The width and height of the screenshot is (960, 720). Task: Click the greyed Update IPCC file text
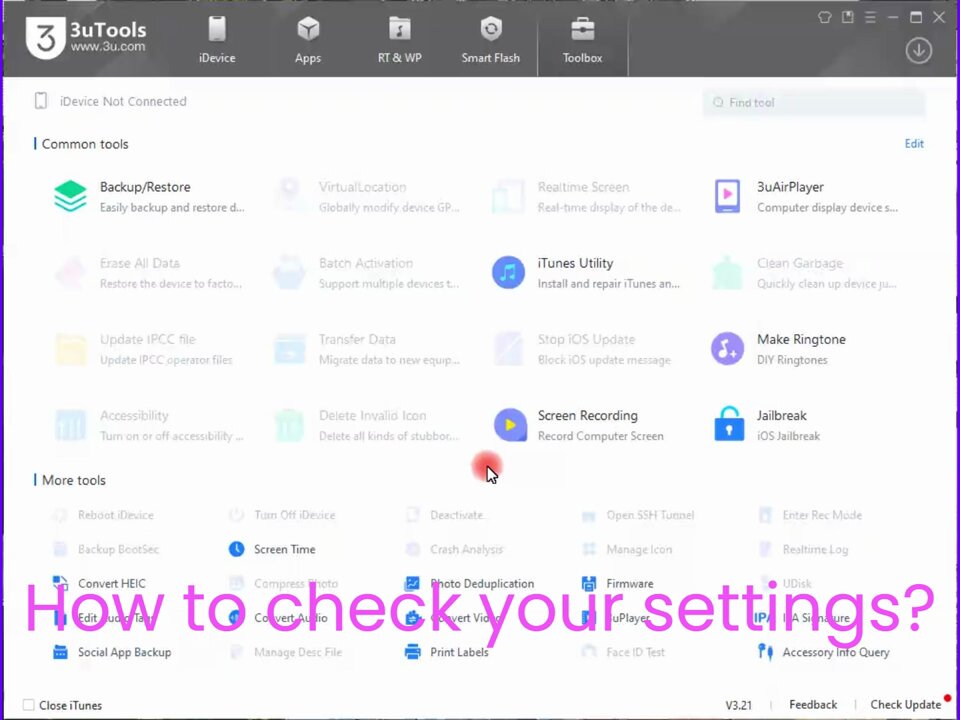click(x=148, y=339)
